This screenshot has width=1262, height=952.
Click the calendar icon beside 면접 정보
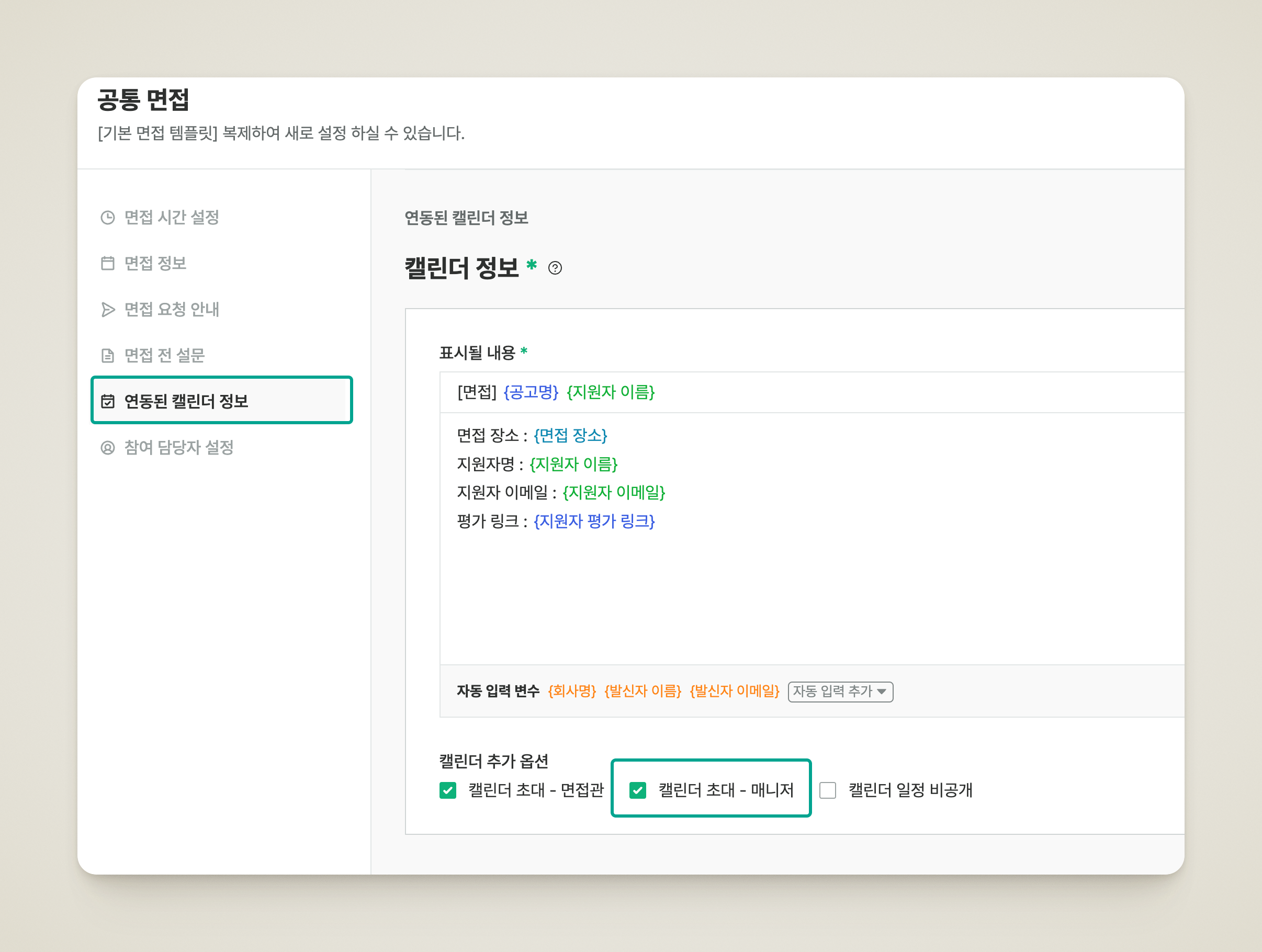pos(108,263)
